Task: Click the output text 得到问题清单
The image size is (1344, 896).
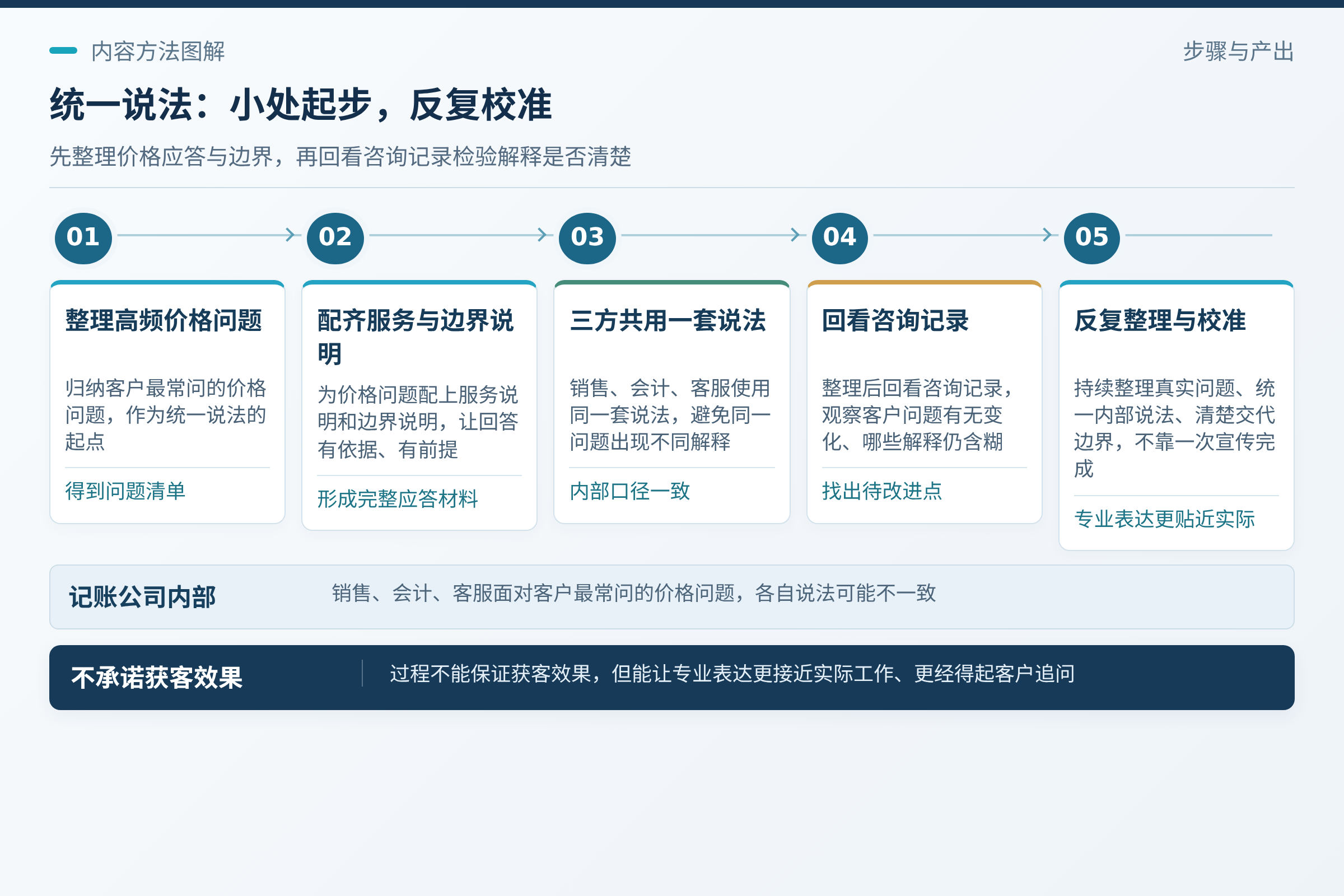Action: 125,491
